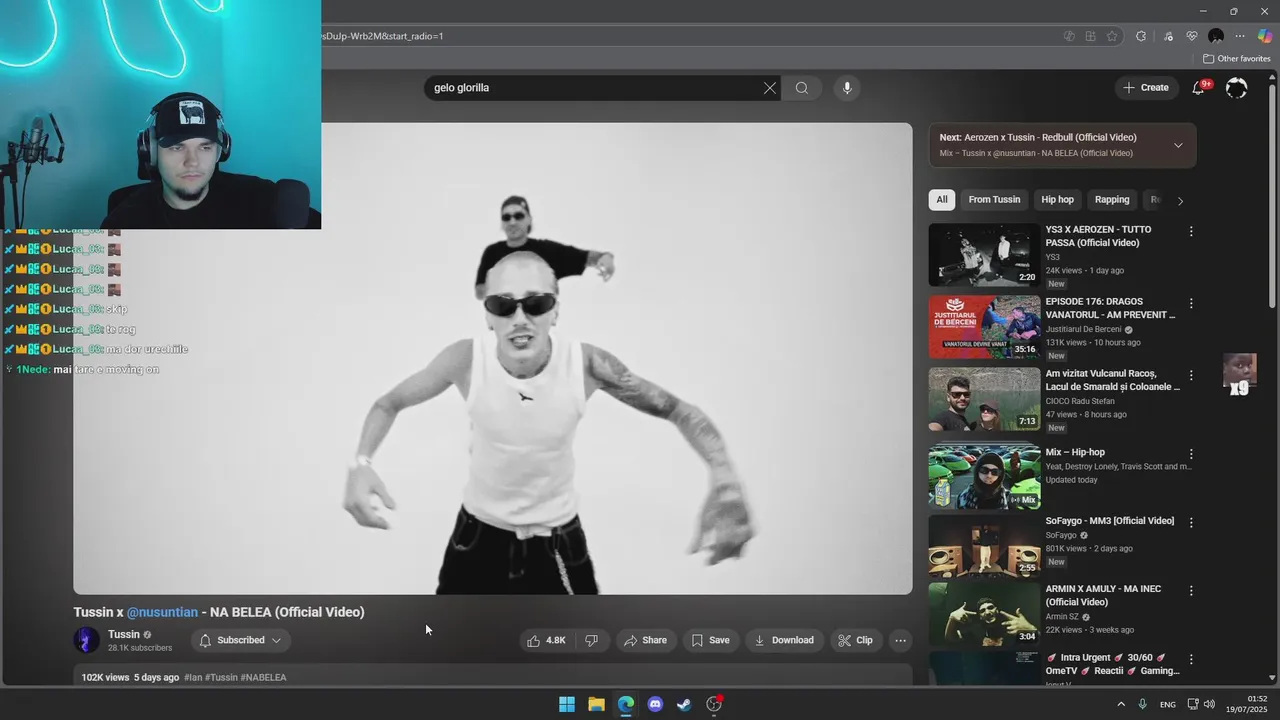Open YouTube notifications bell

pyautogui.click(x=1198, y=88)
